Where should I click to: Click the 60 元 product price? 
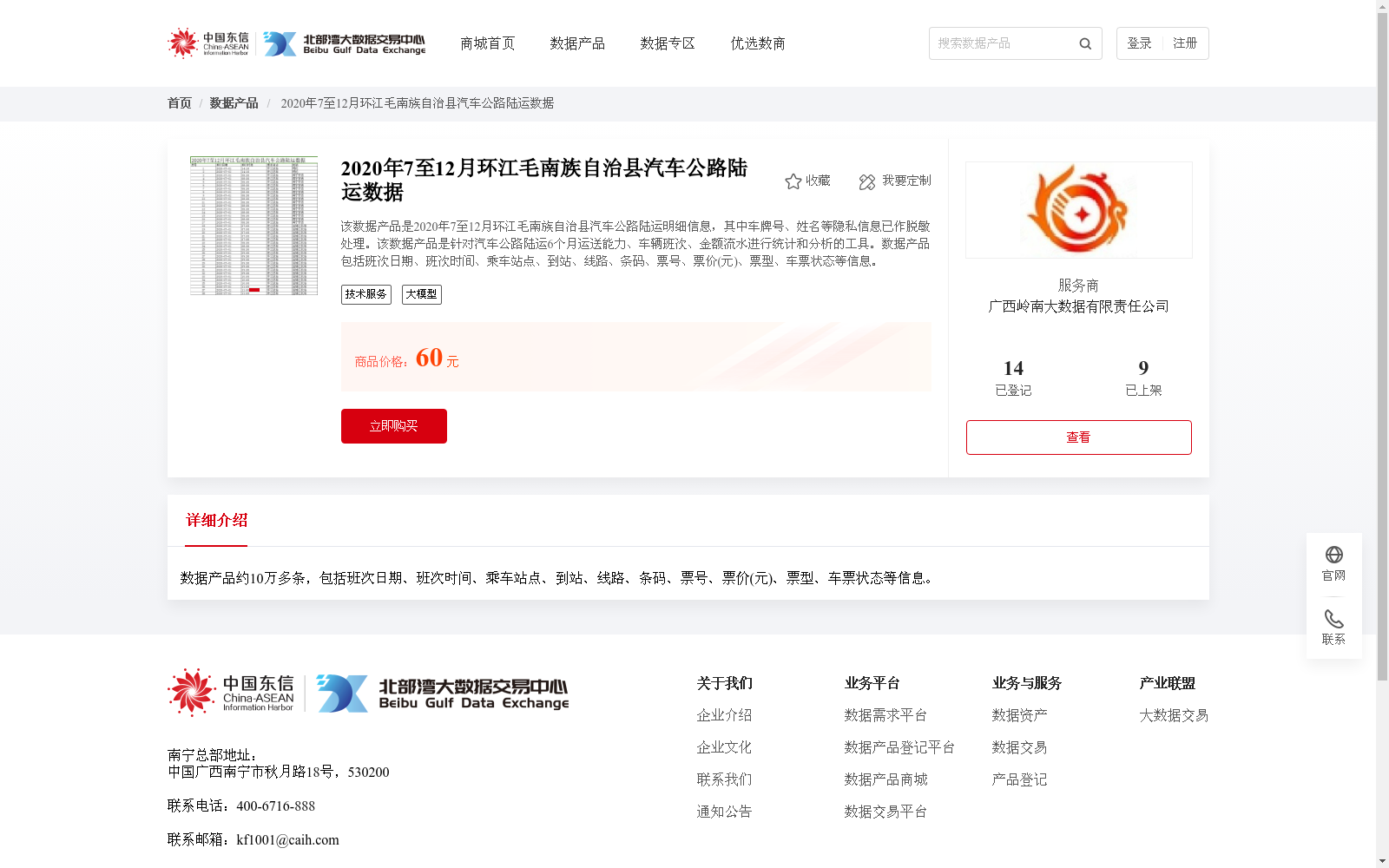[437, 358]
